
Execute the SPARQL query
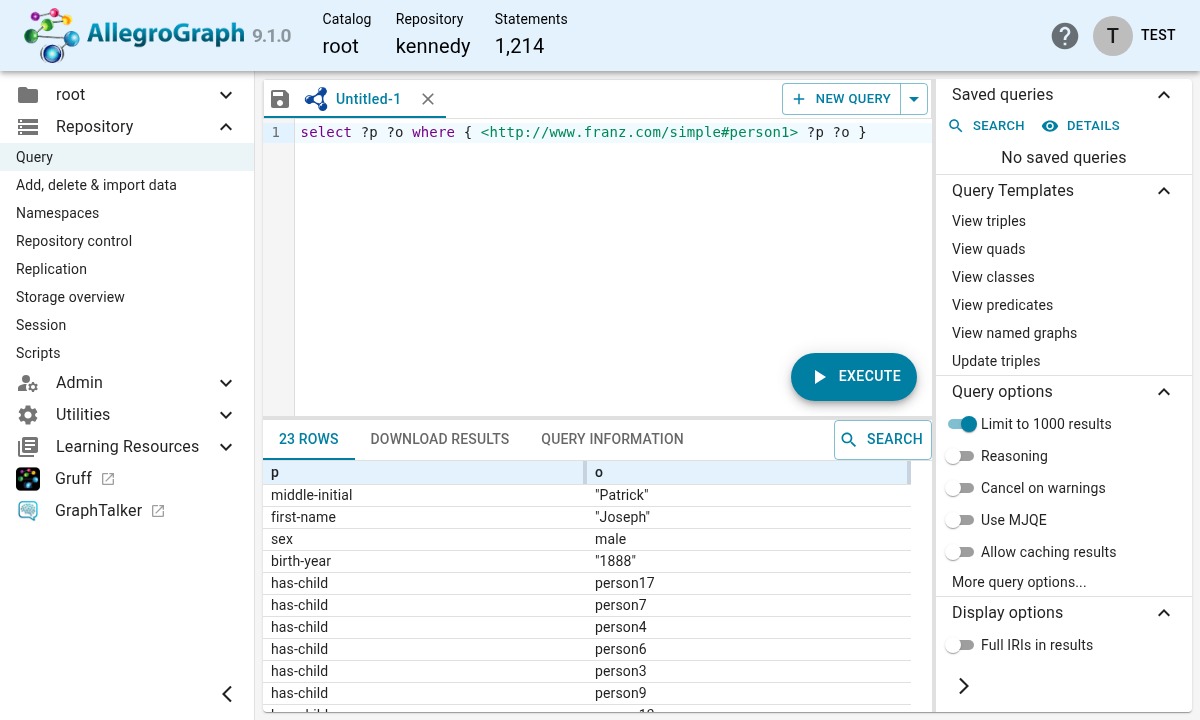point(854,377)
